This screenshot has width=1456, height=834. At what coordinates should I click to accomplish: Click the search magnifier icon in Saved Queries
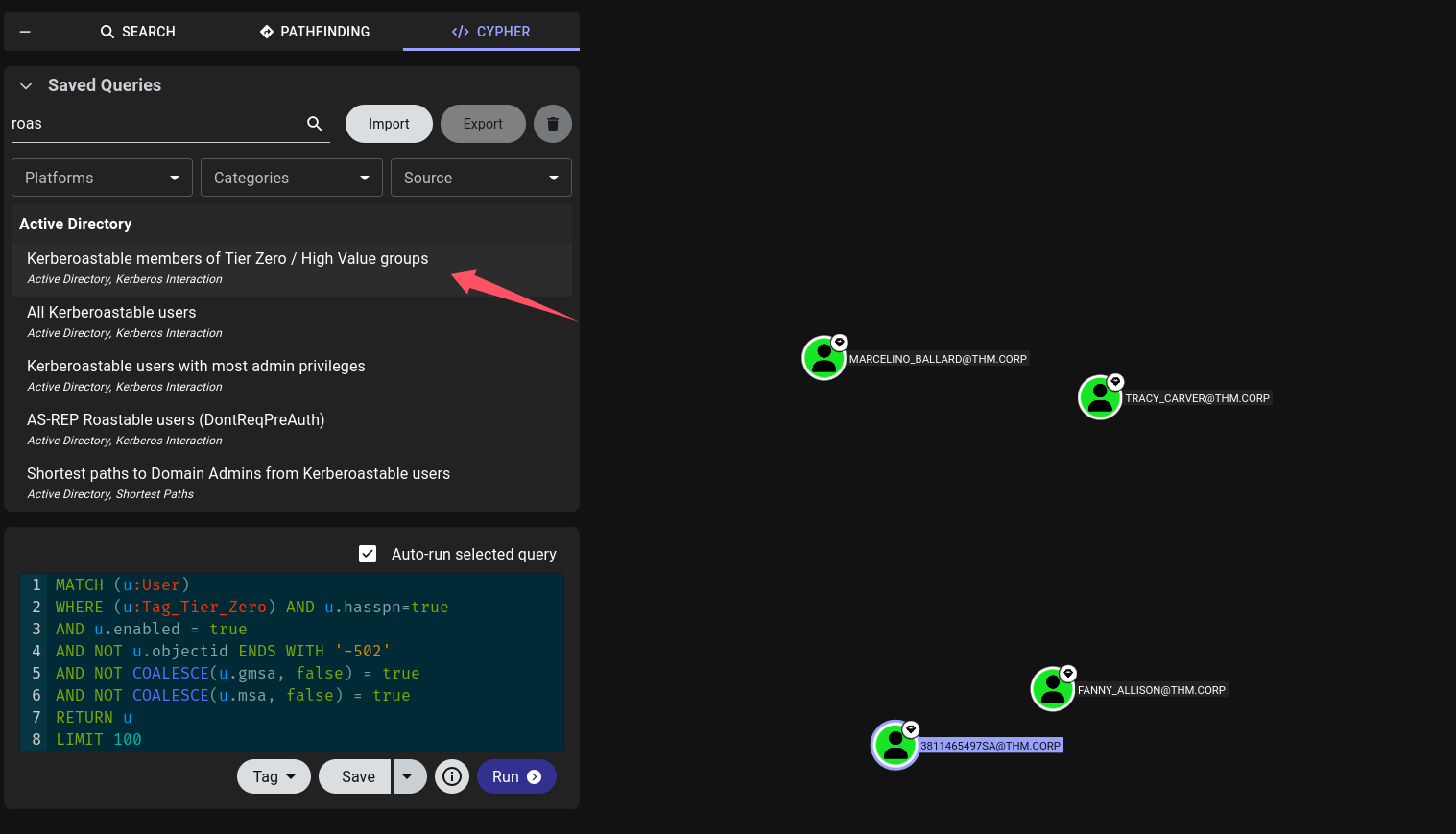[315, 124]
